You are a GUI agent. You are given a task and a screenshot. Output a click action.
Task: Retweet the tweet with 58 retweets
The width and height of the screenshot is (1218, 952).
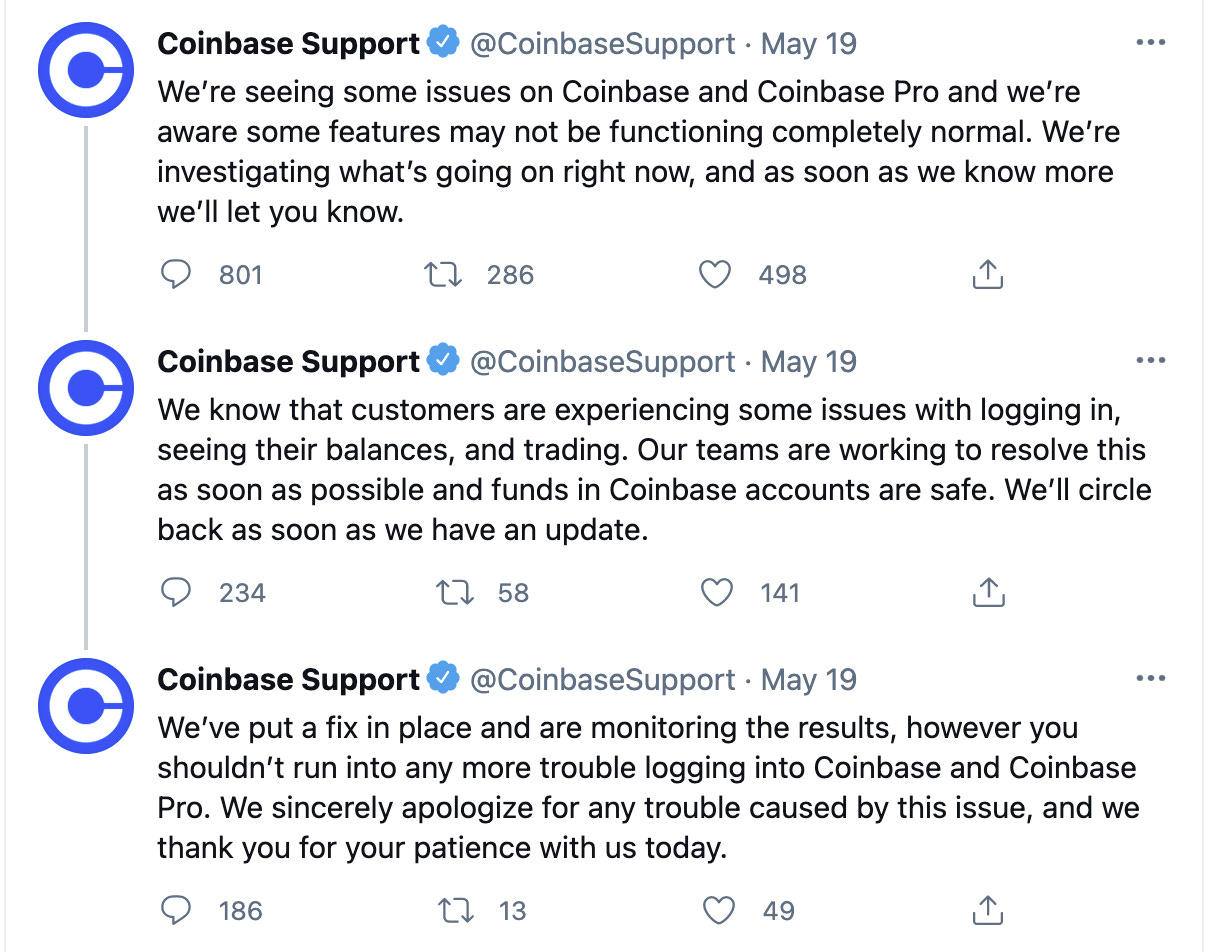[x=457, y=592]
